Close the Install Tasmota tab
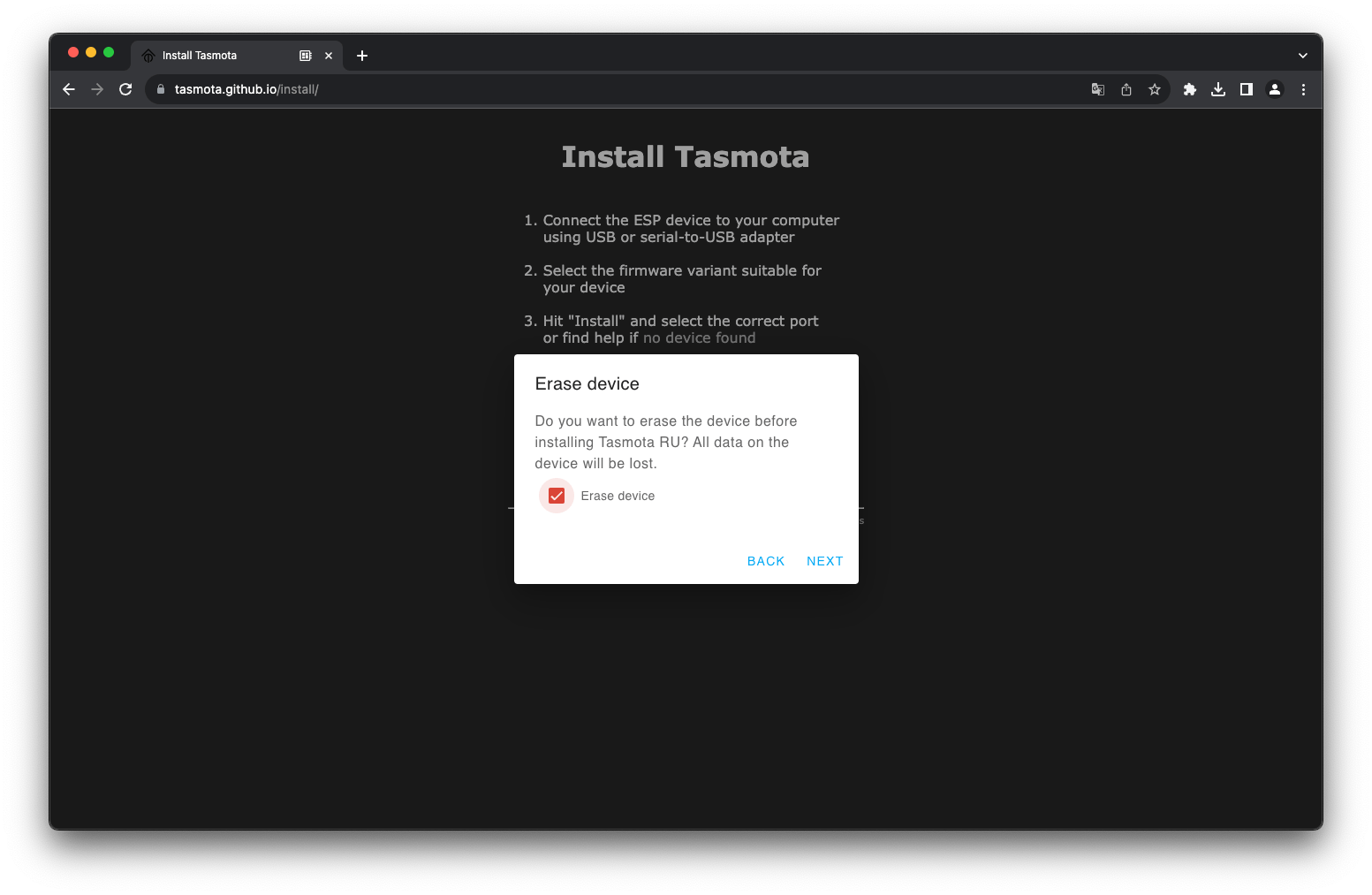The image size is (1372, 895). click(329, 56)
